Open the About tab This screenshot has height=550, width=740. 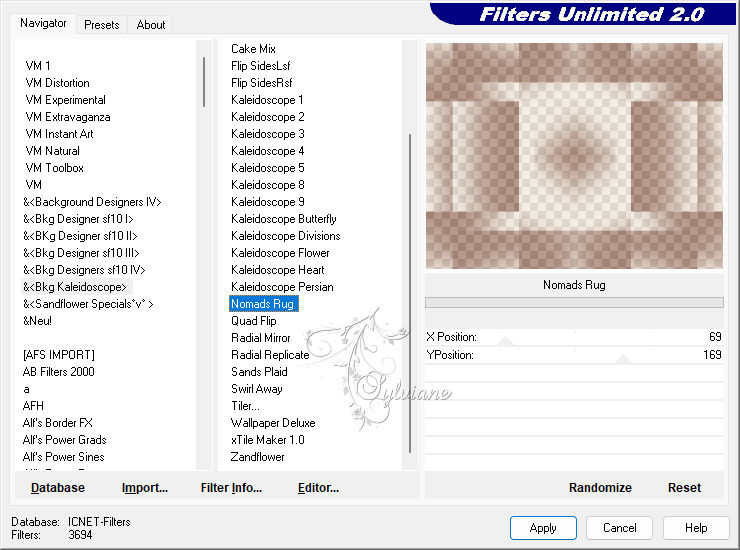(x=151, y=25)
